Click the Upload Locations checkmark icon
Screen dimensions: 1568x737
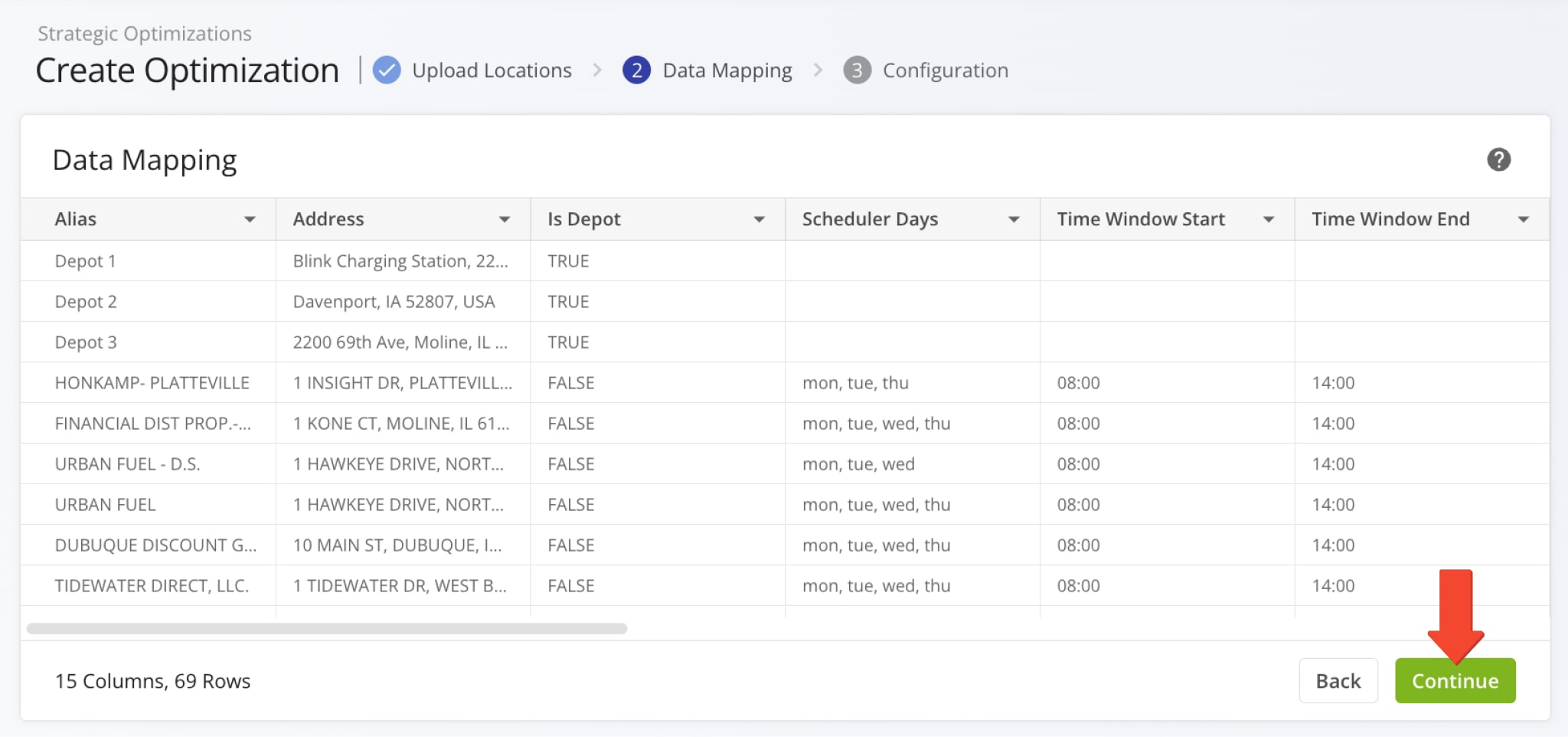[x=387, y=70]
